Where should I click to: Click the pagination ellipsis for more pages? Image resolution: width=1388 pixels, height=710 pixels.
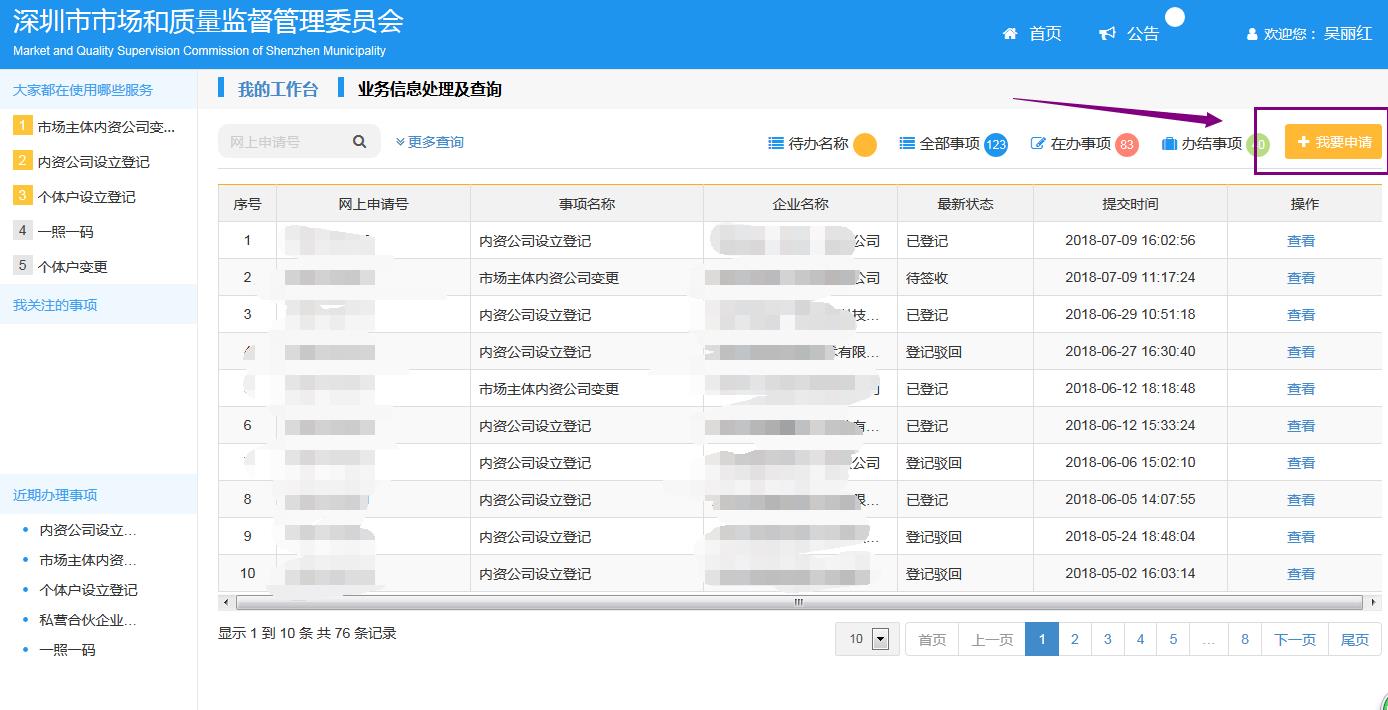(1208, 639)
